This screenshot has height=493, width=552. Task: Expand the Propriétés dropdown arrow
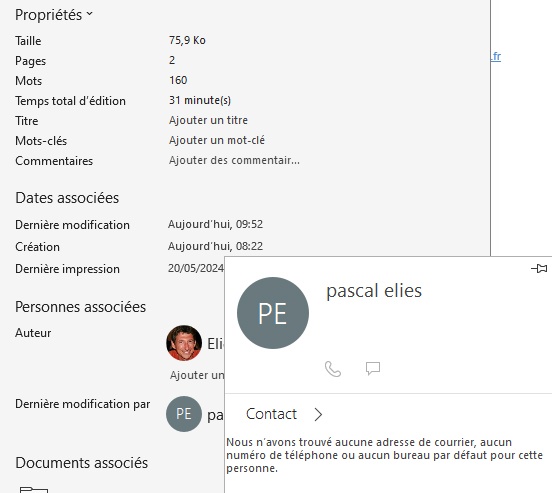[x=89, y=14]
